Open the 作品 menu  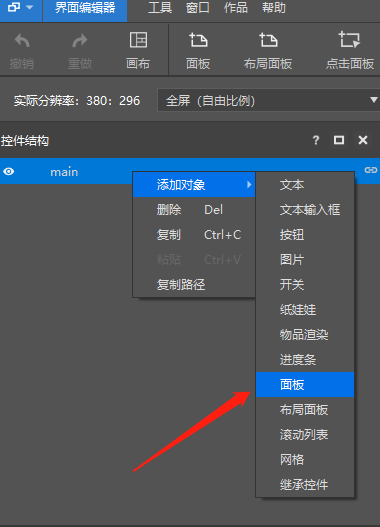pos(236,7)
